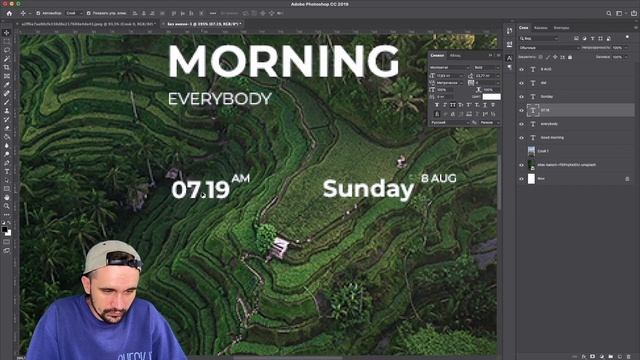Screen dimensions: 640x360
Task: Delete layer with trash icon
Action: 629,356
